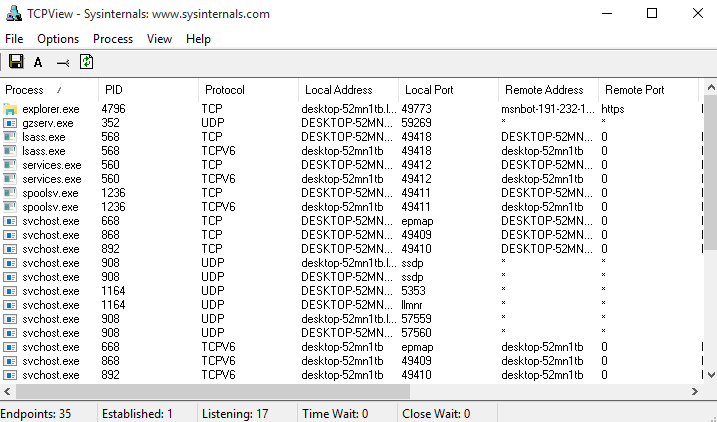Open the Process menu
The width and height of the screenshot is (717, 422).
[x=113, y=39]
